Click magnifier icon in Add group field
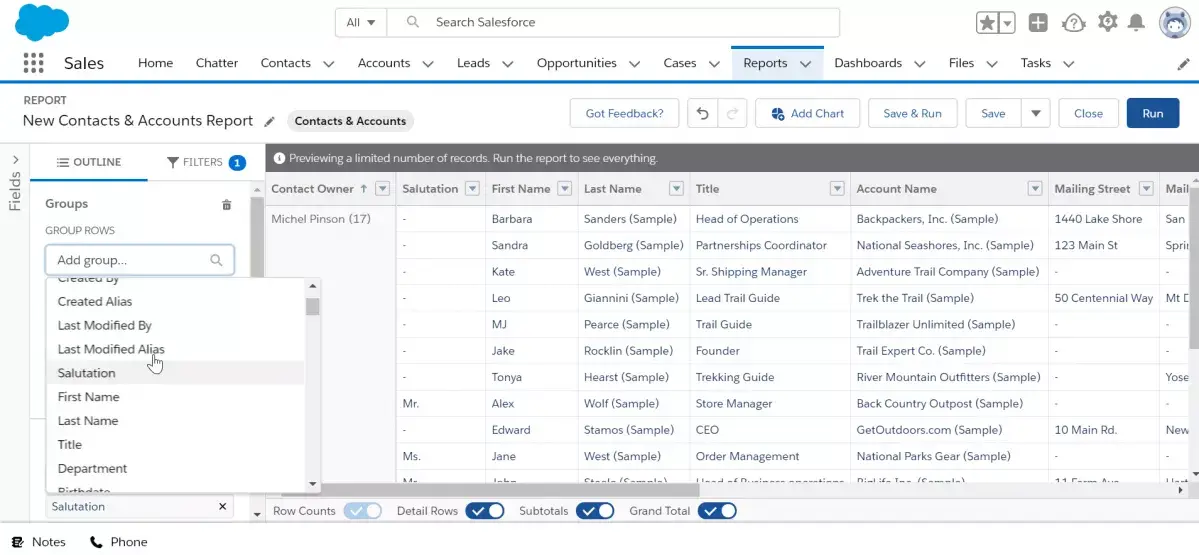The image size is (1199, 555). click(216, 260)
